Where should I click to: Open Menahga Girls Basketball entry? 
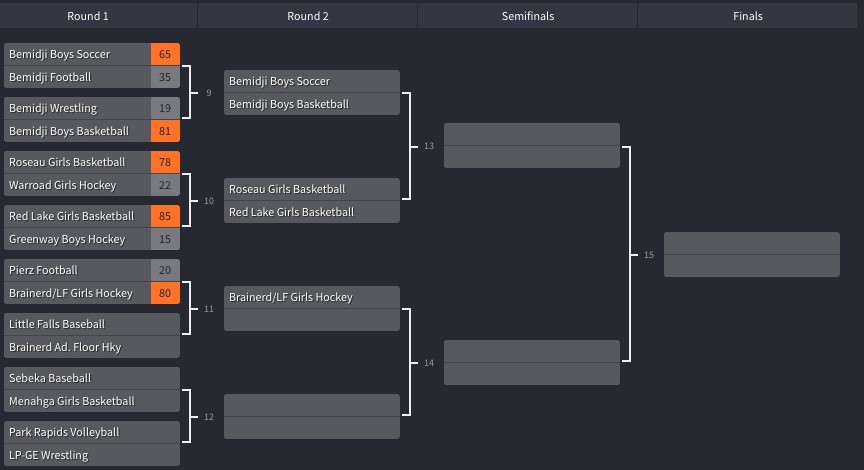tap(91, 401)
